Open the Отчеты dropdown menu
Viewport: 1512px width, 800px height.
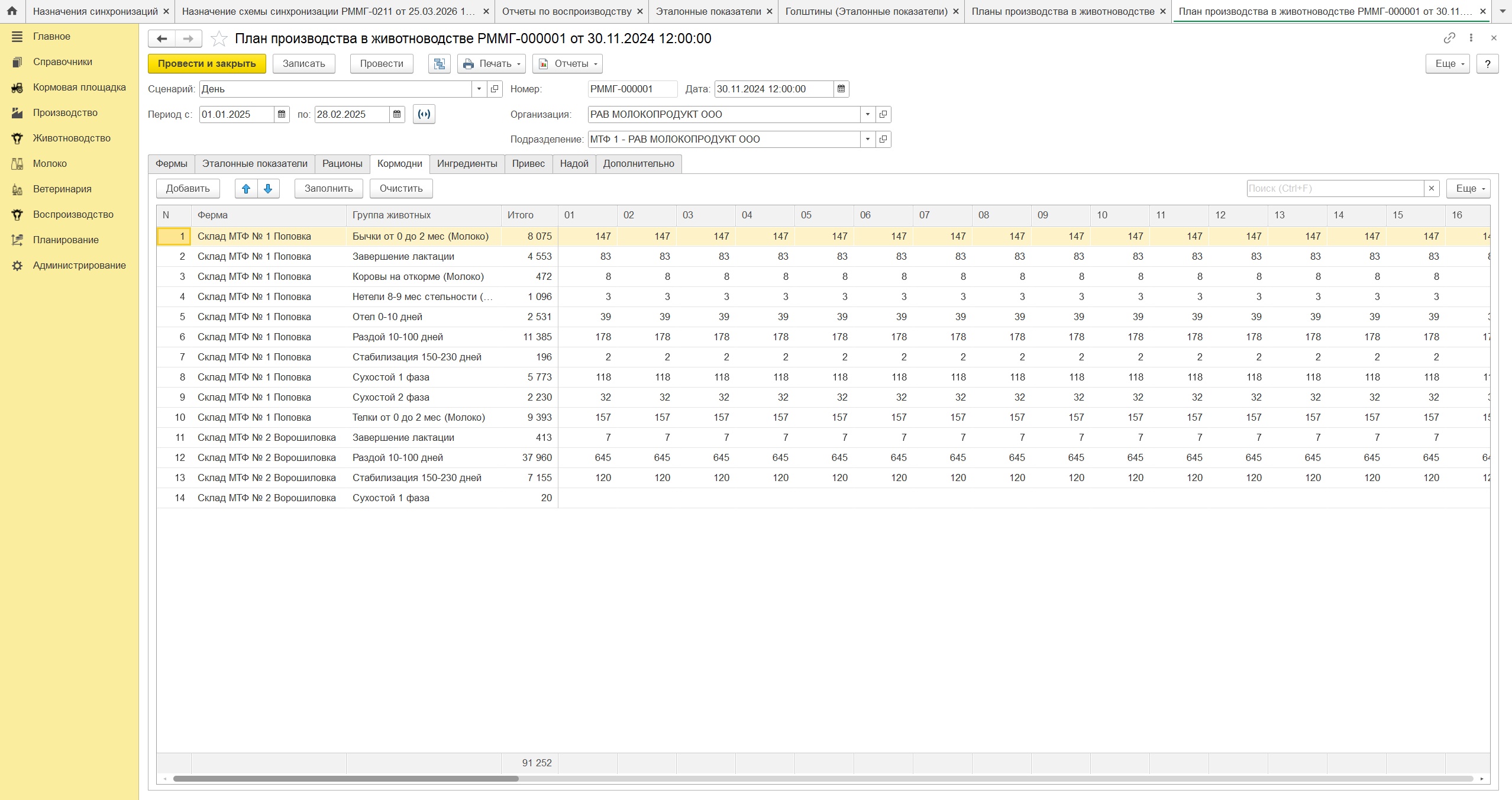(x=567, y=64)
